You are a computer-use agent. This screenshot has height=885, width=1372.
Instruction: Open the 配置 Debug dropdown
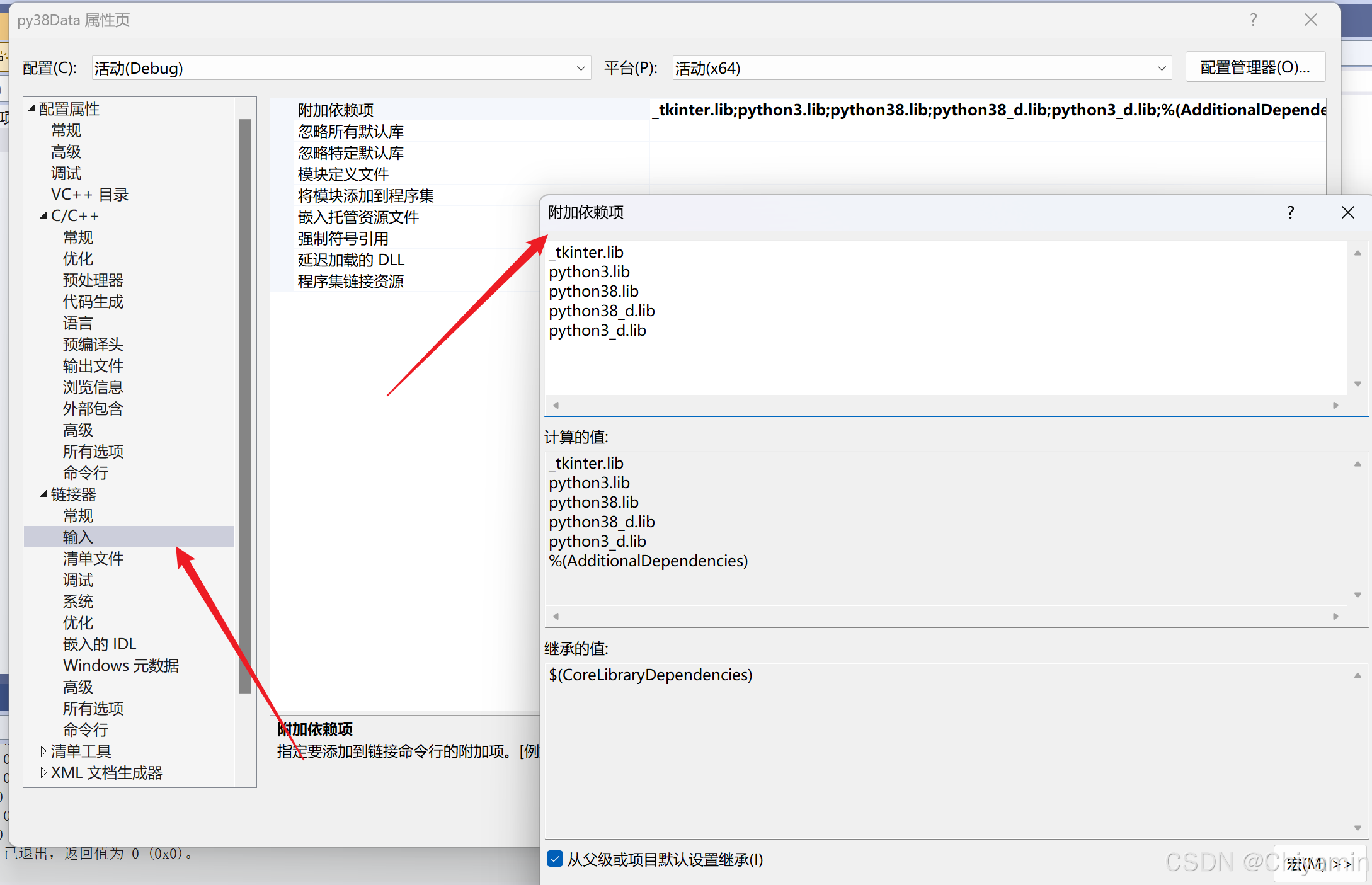(580, 68)
